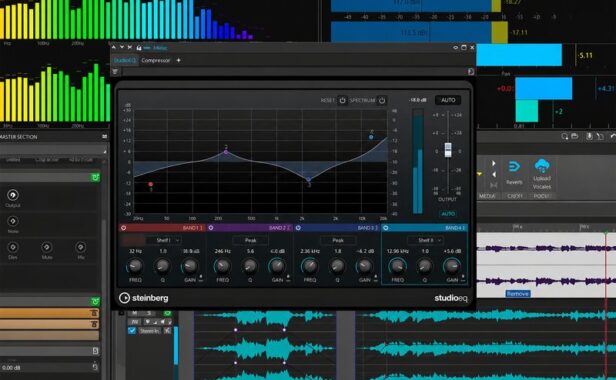The width and height of the screenshot is (616, 380).
Task: Click the AUTO button below OUTPUT
Action: [x=448, y=214]
